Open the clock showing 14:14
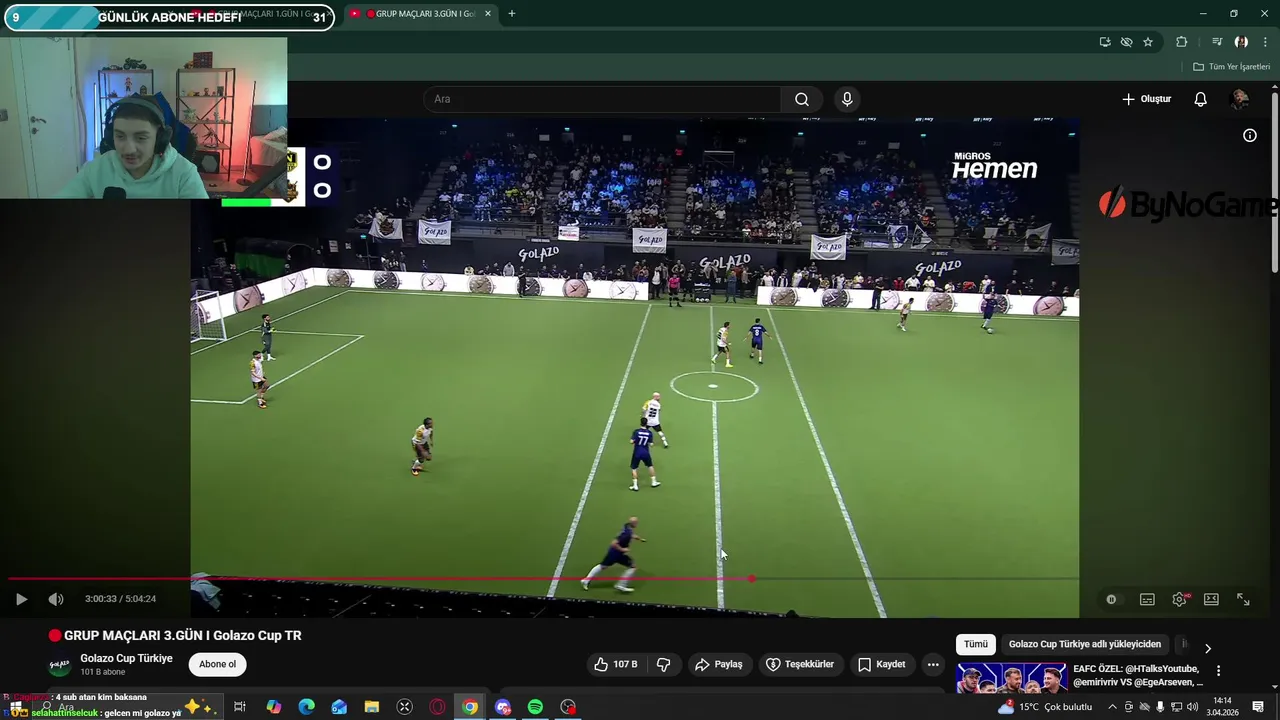Viewport: 1280px width, 720px height. tap(1222, 707)
